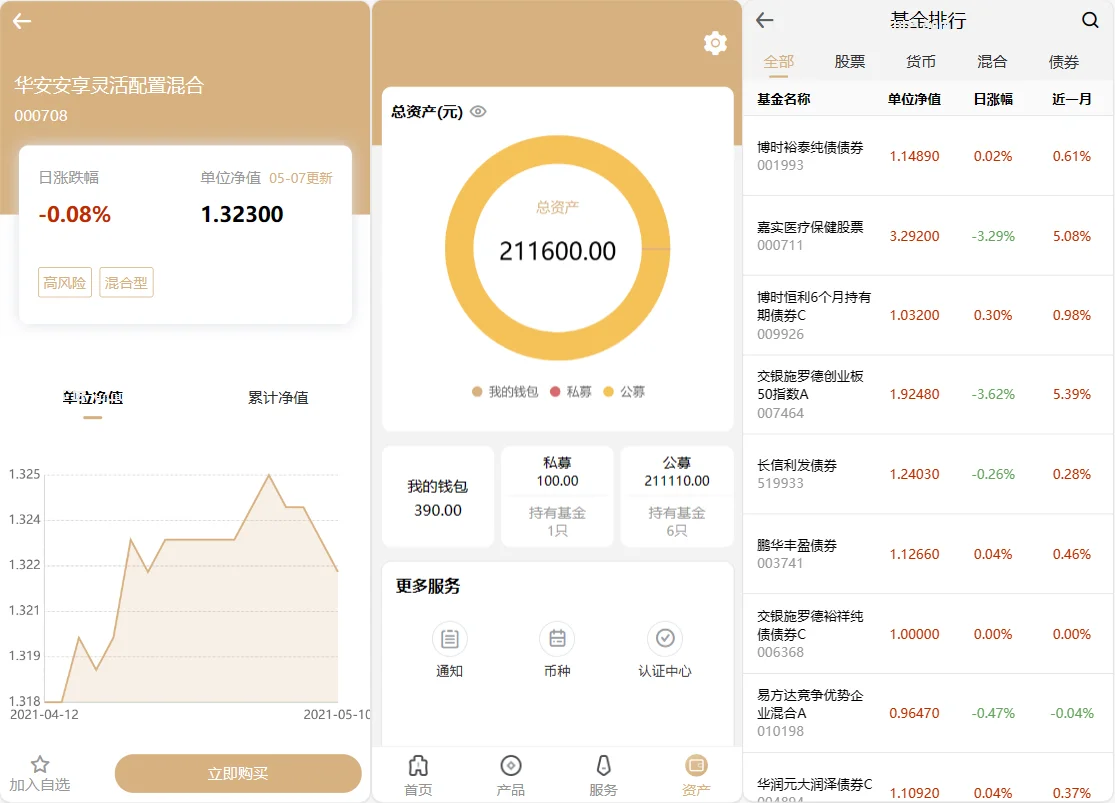Open fund 长信利发债券 519933
Viewport: 1115px width, 803px height.
[928, 474]
